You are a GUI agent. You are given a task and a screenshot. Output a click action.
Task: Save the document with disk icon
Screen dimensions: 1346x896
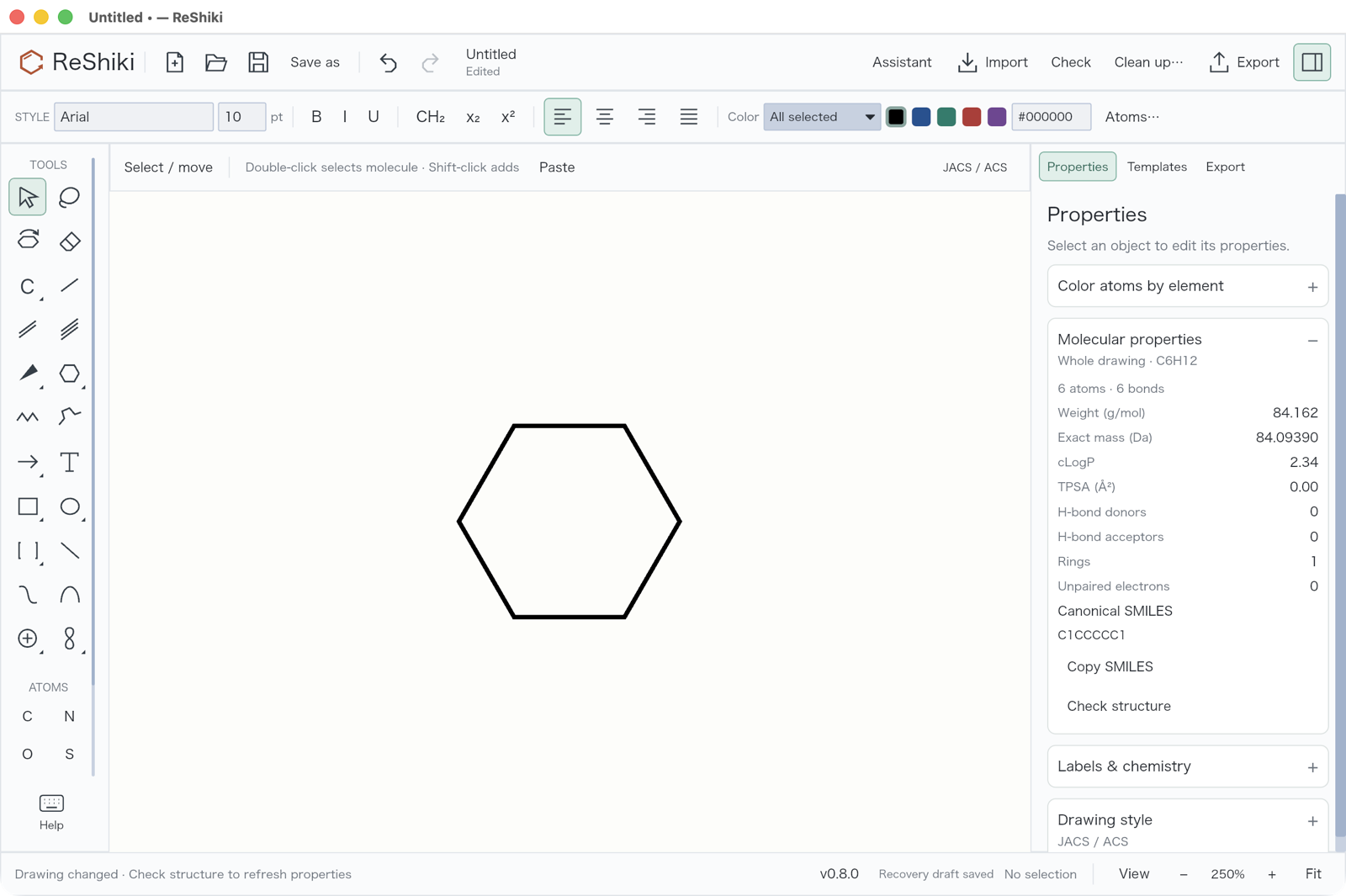click(258, 62)
